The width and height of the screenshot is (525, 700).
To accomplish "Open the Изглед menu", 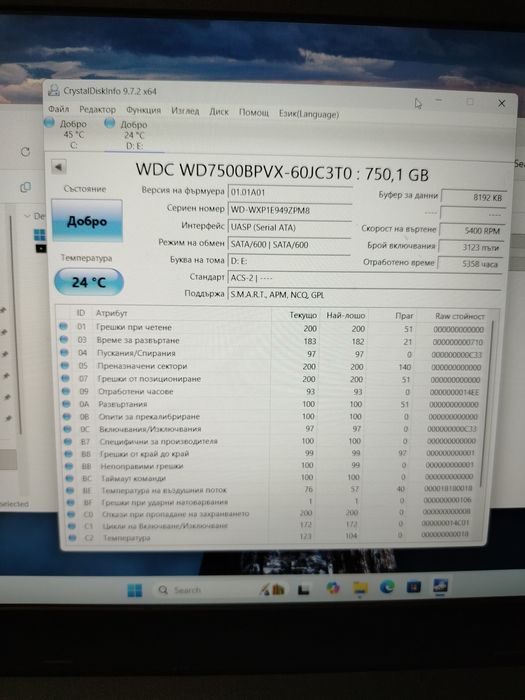I will (x=185, y=111).
